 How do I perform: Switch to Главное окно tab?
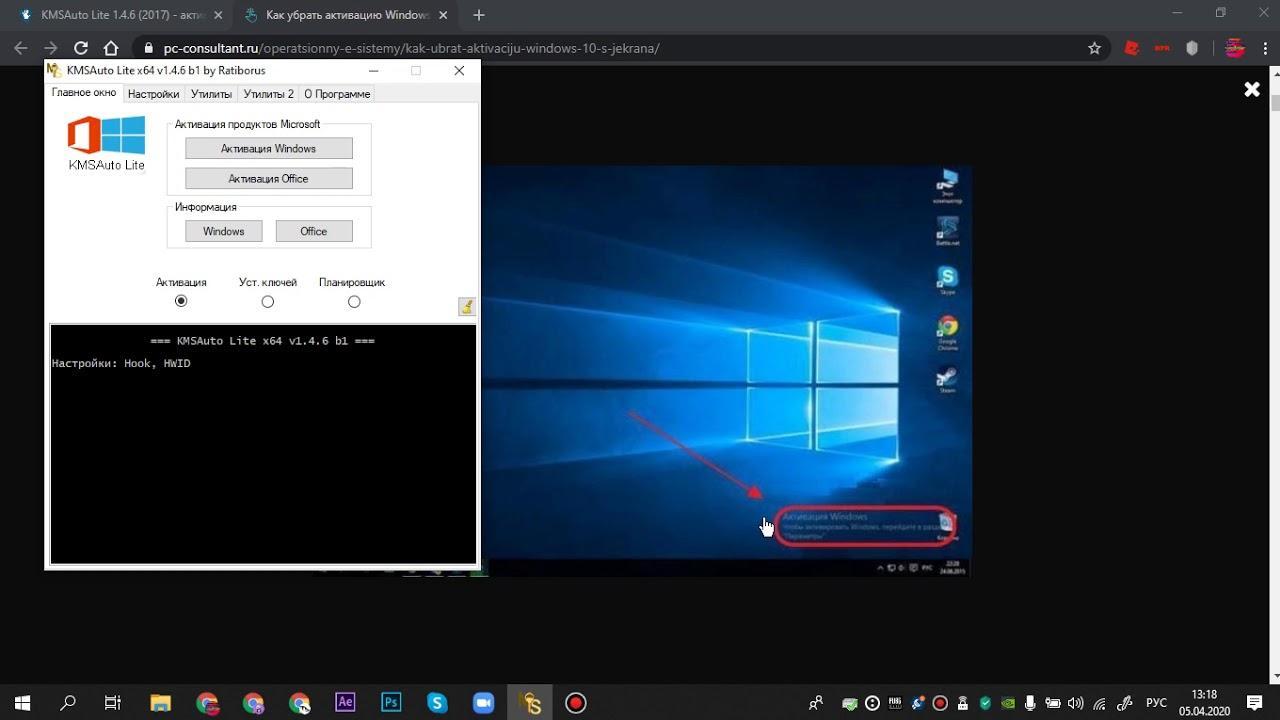pos(84,92)
